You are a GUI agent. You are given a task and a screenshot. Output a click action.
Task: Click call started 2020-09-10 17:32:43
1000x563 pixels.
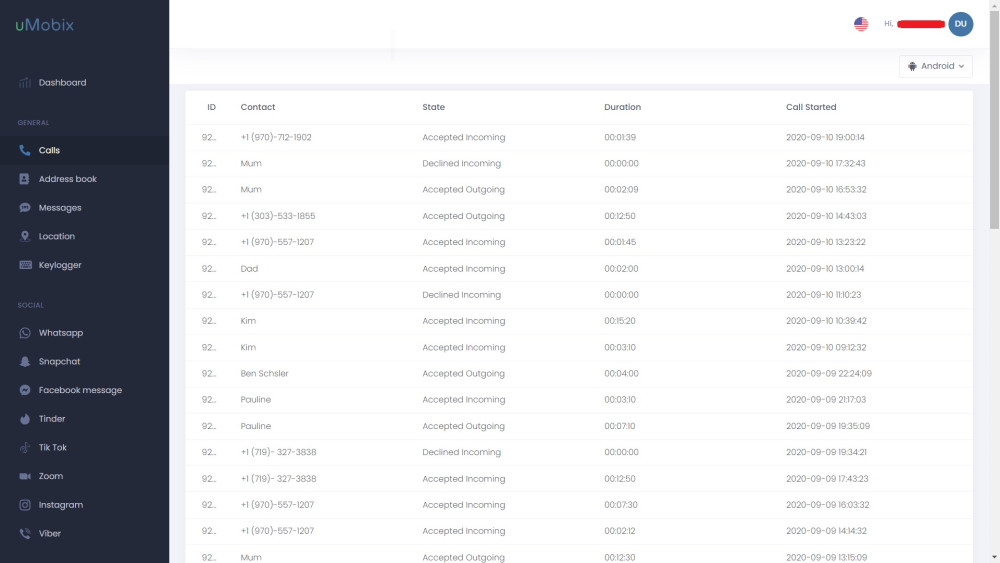point(826,163)
